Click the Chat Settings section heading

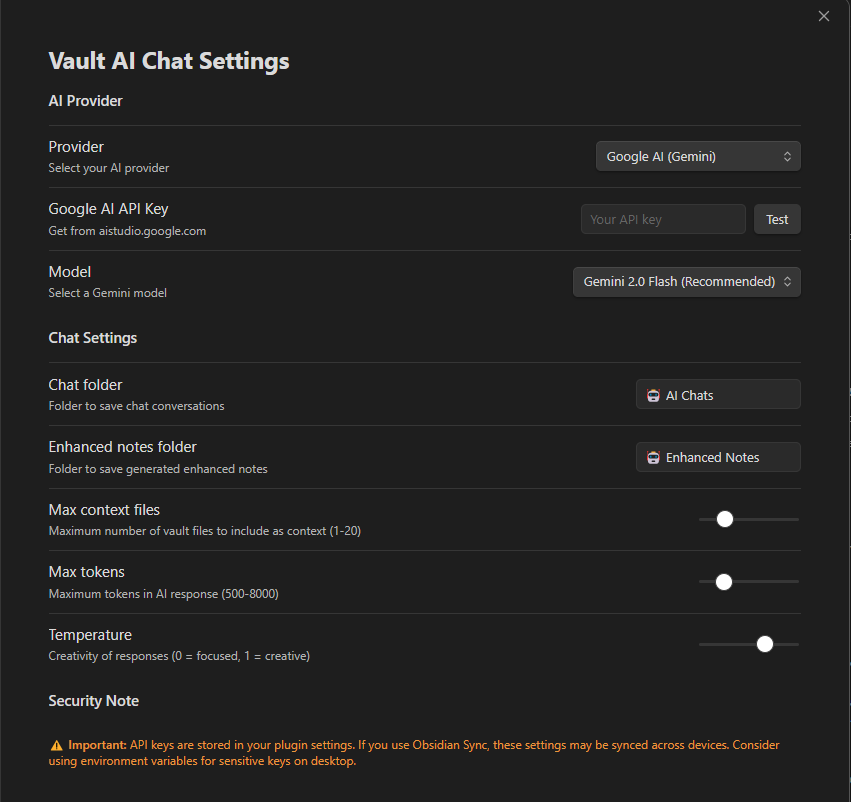pos(92,338)
